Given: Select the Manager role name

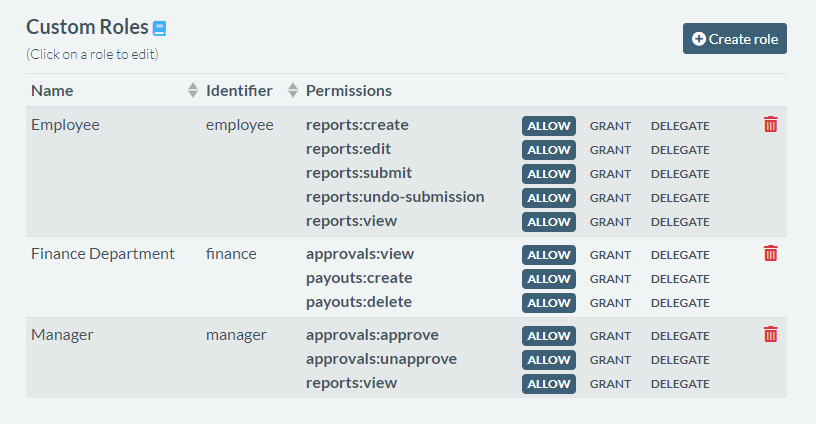Looking at the screenshot, I should pyautogui.click(x=62, y=335).
